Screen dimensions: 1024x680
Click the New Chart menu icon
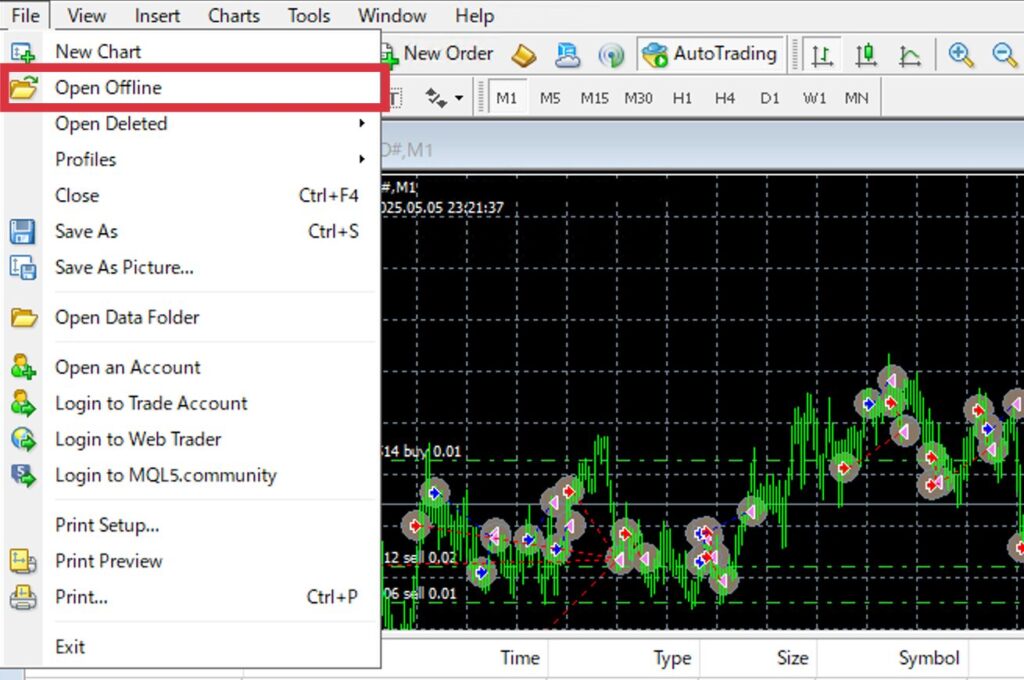[x=23, y=52]
